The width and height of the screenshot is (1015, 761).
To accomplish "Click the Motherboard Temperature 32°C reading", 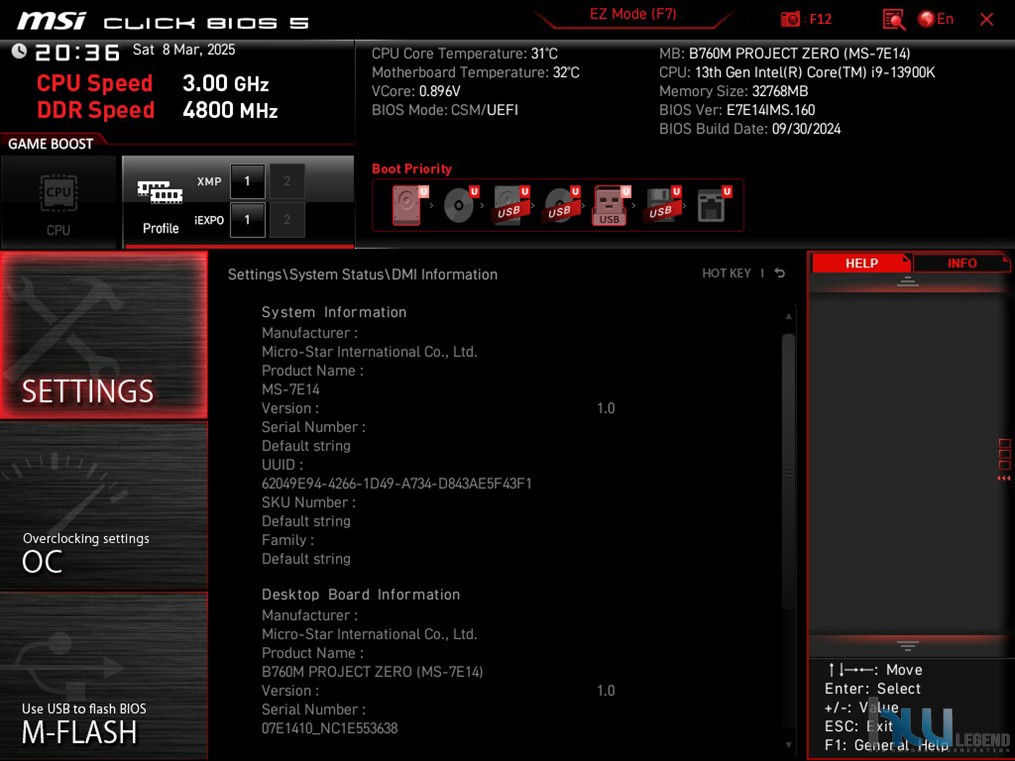I will coord(475,72).
